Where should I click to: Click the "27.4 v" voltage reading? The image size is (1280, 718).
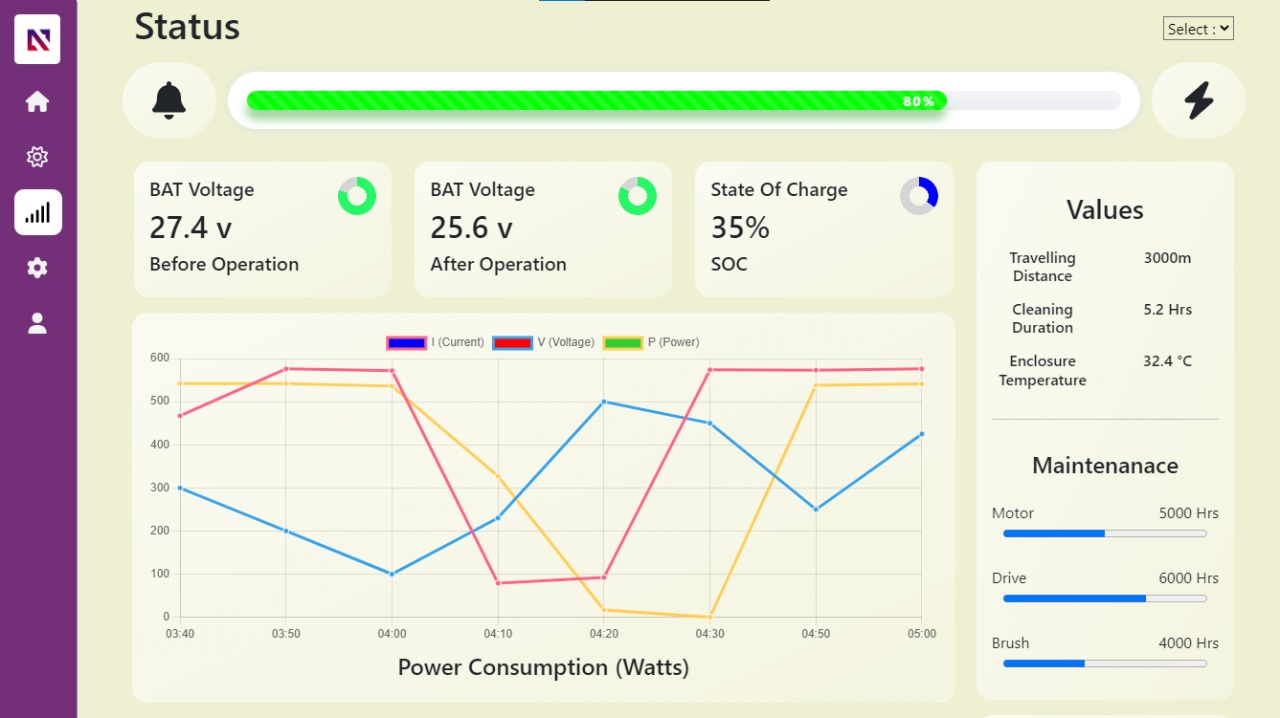190,228
